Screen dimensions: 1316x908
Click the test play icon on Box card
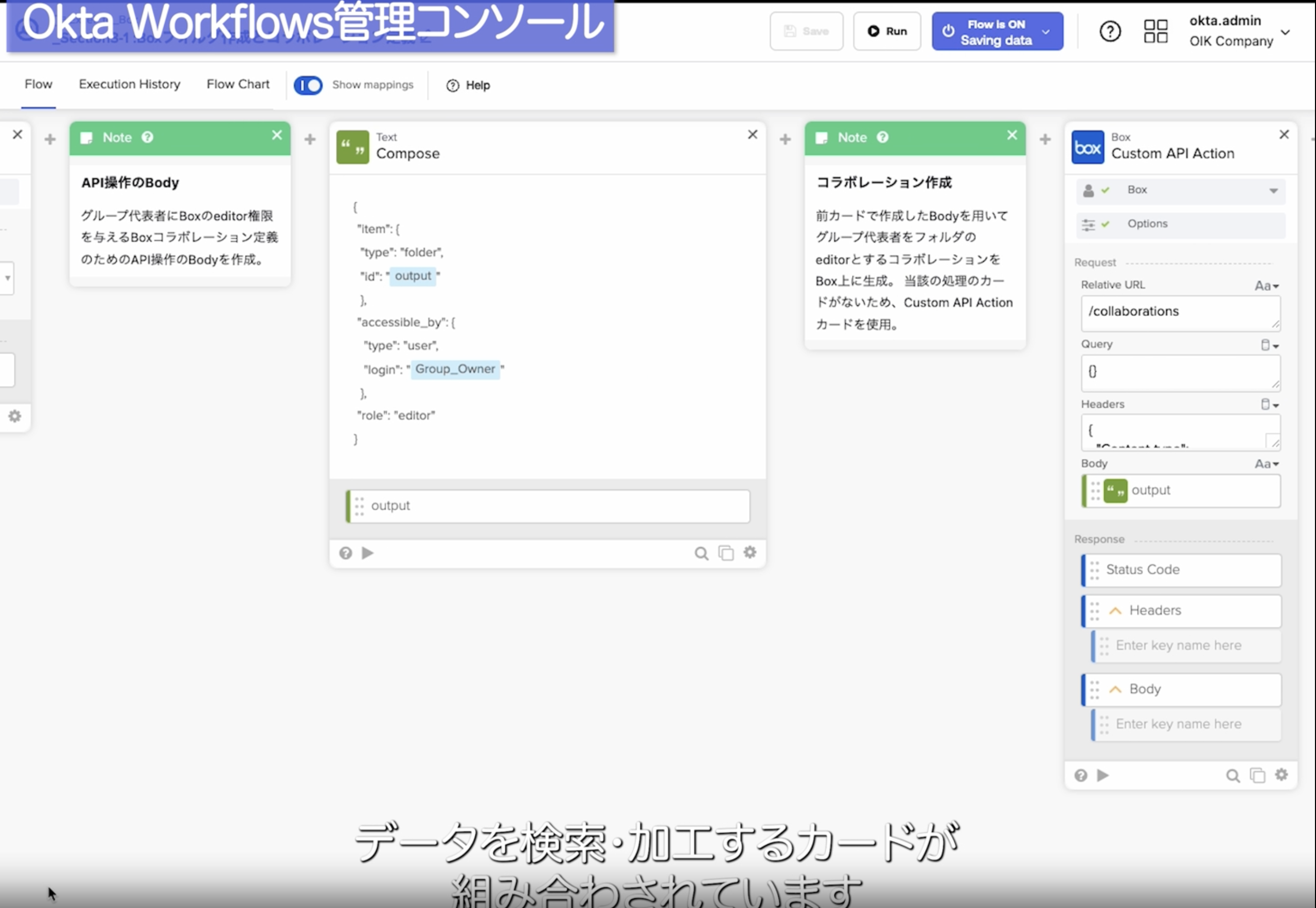[x=1103, y=775]
